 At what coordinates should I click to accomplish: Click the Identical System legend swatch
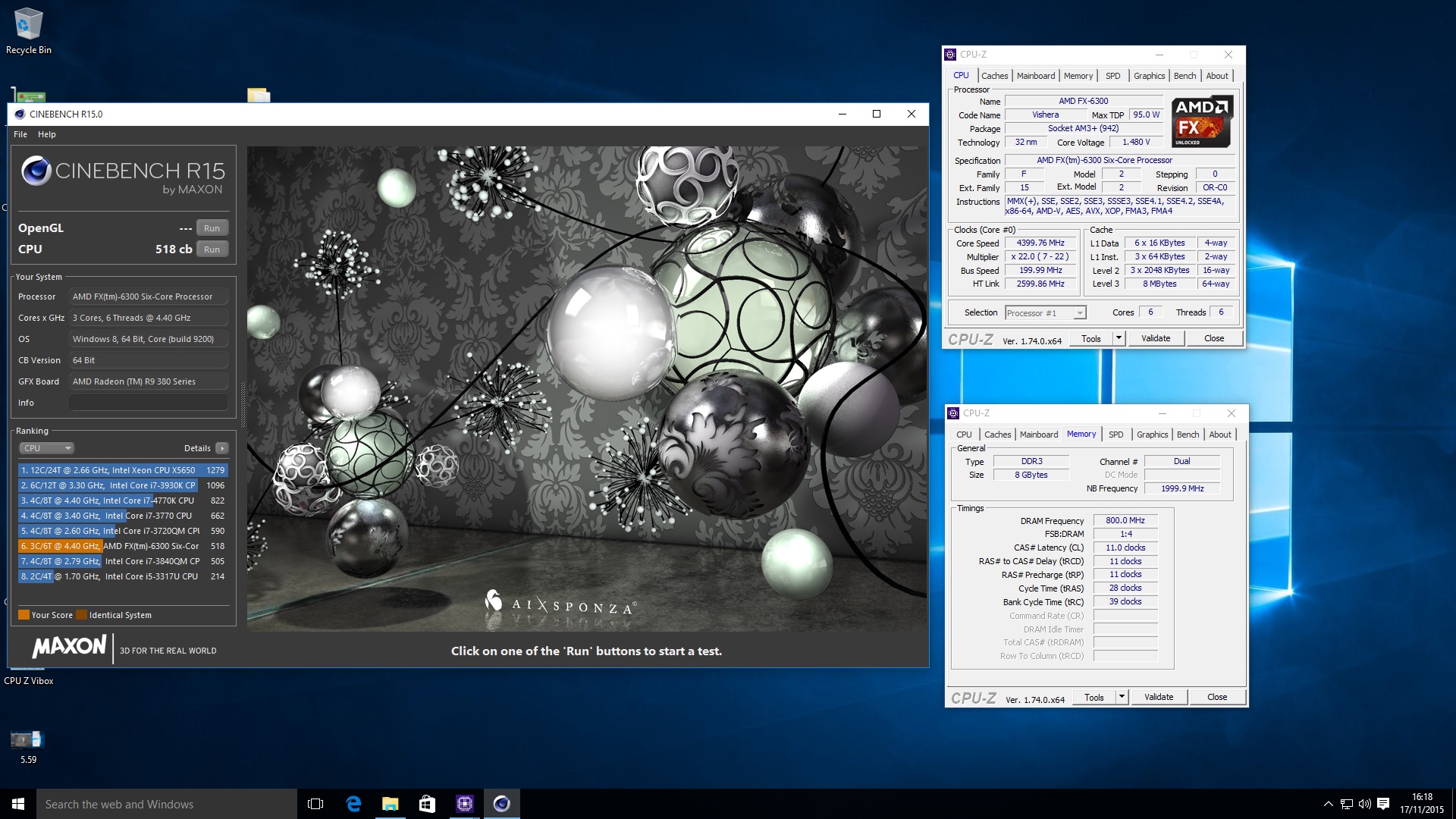pos(82,615)
